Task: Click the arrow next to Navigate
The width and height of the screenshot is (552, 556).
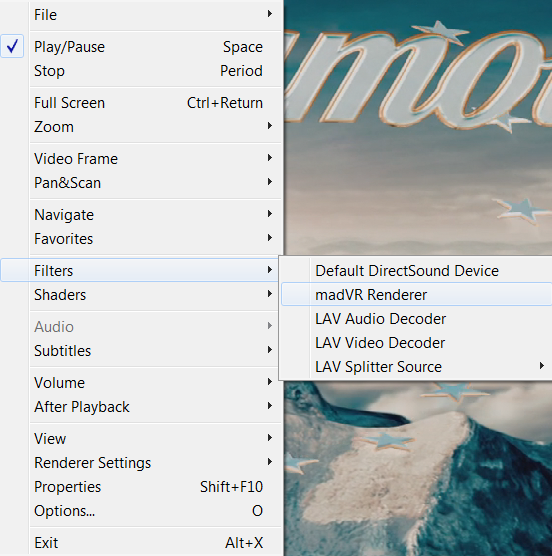Action: click(x=270, y=214)
